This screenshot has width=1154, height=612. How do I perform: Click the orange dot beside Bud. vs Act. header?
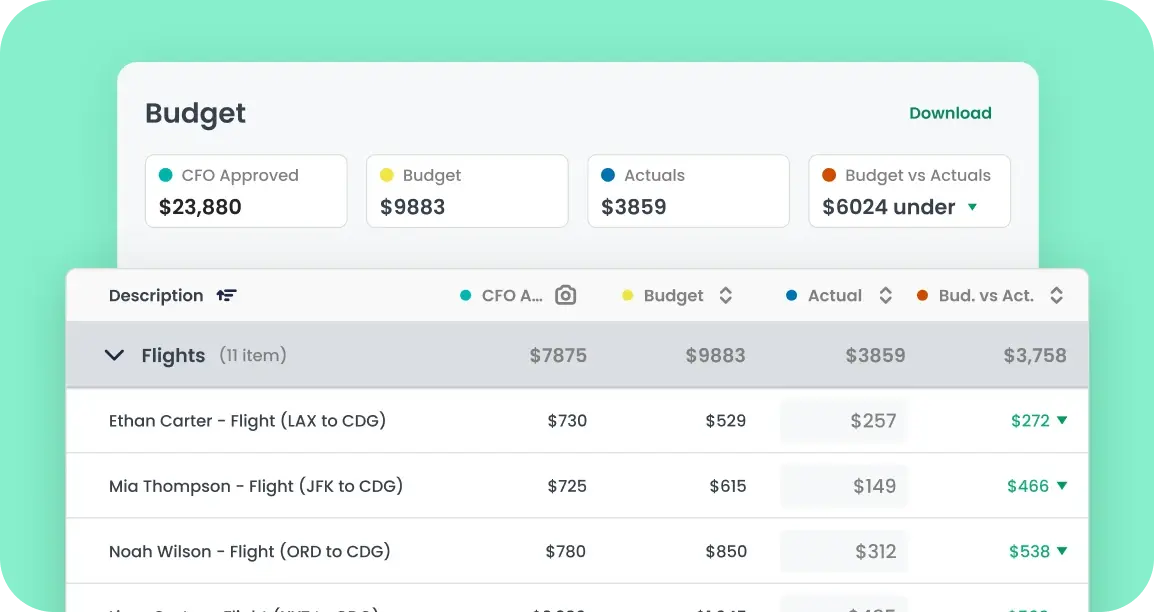coord(922,296)
